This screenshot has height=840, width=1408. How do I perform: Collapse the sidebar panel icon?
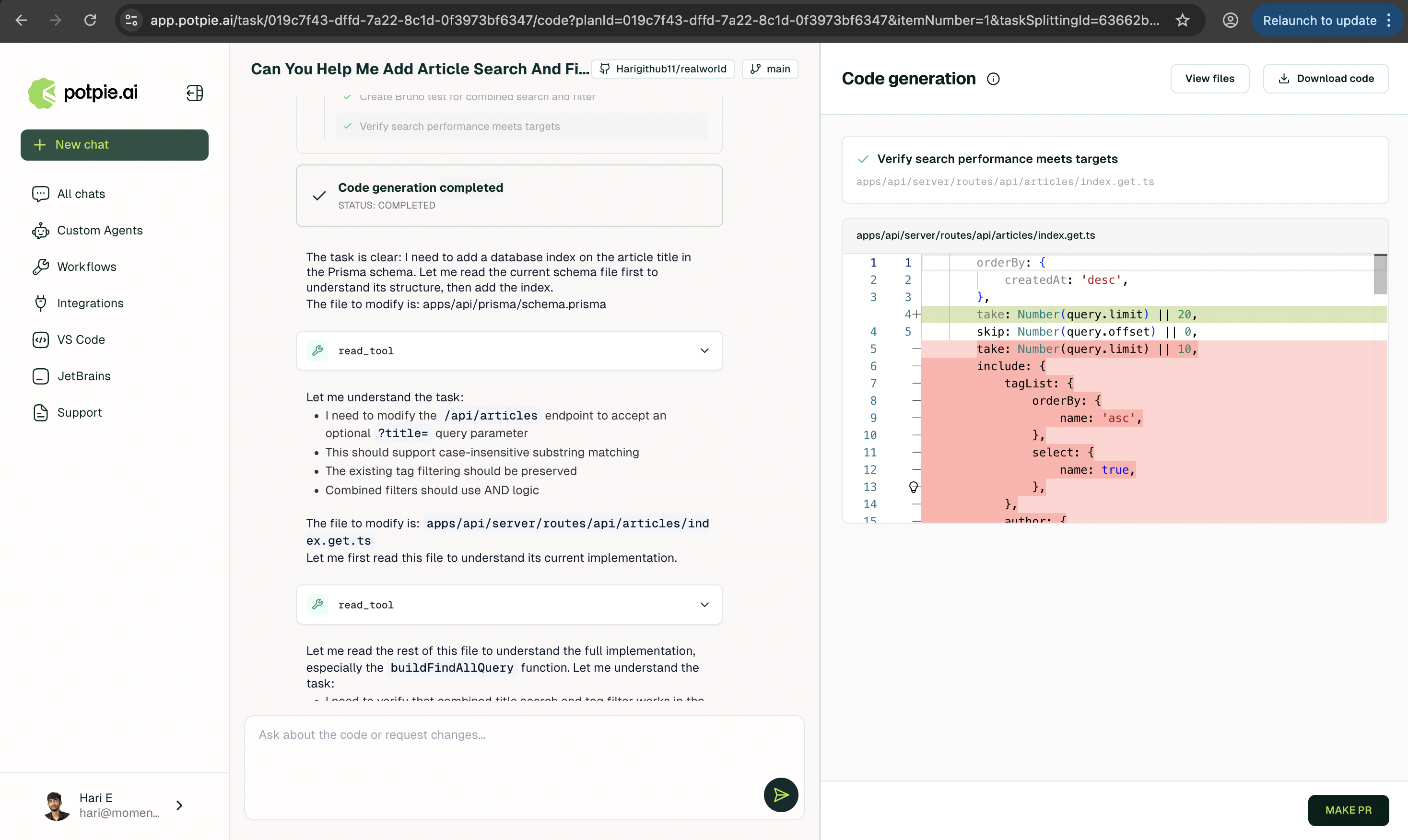coord(194,93)
